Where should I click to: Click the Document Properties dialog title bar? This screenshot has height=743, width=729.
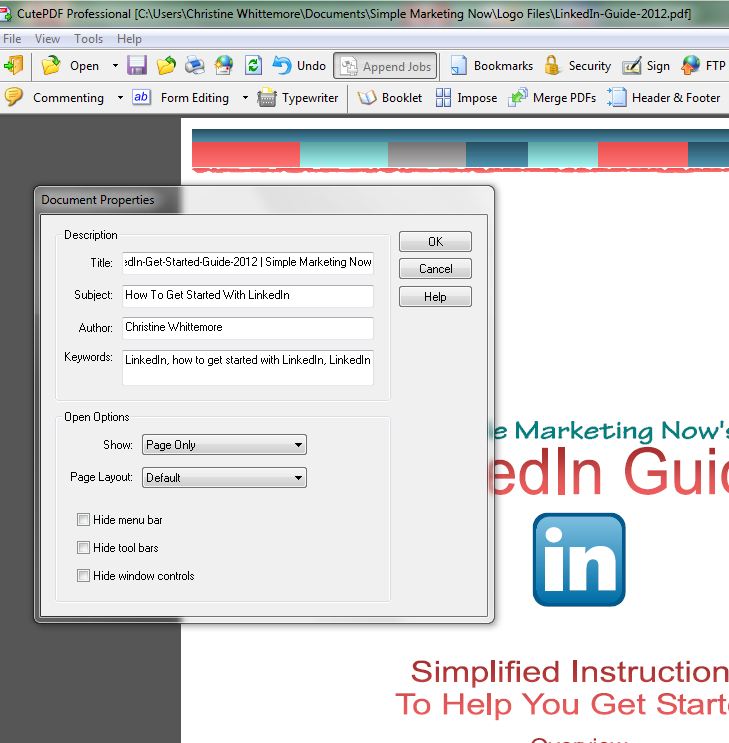[x=264, y=199]
